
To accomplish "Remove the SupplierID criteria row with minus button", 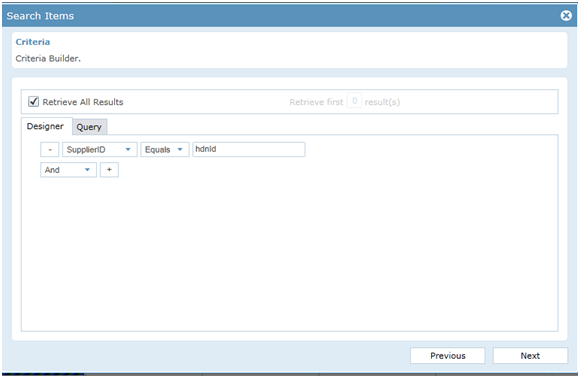I will click(x=50, y=150).
